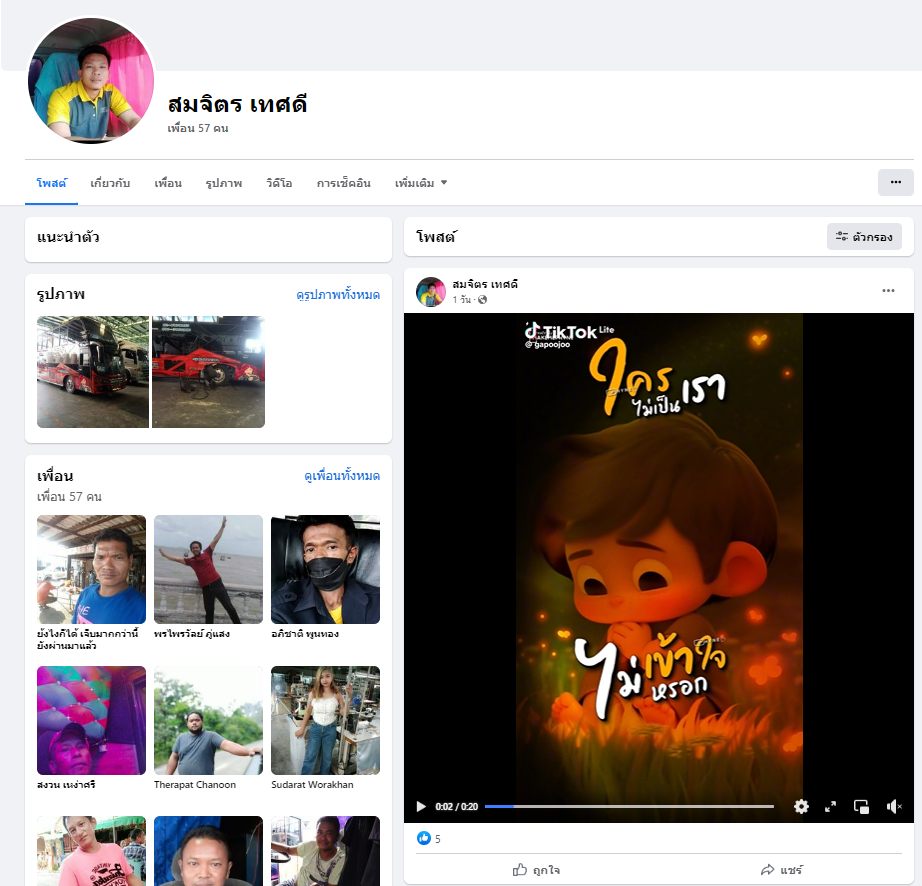Open video in picture-in-picture mode
Screen dimensions: 922x886
point(861,806)
